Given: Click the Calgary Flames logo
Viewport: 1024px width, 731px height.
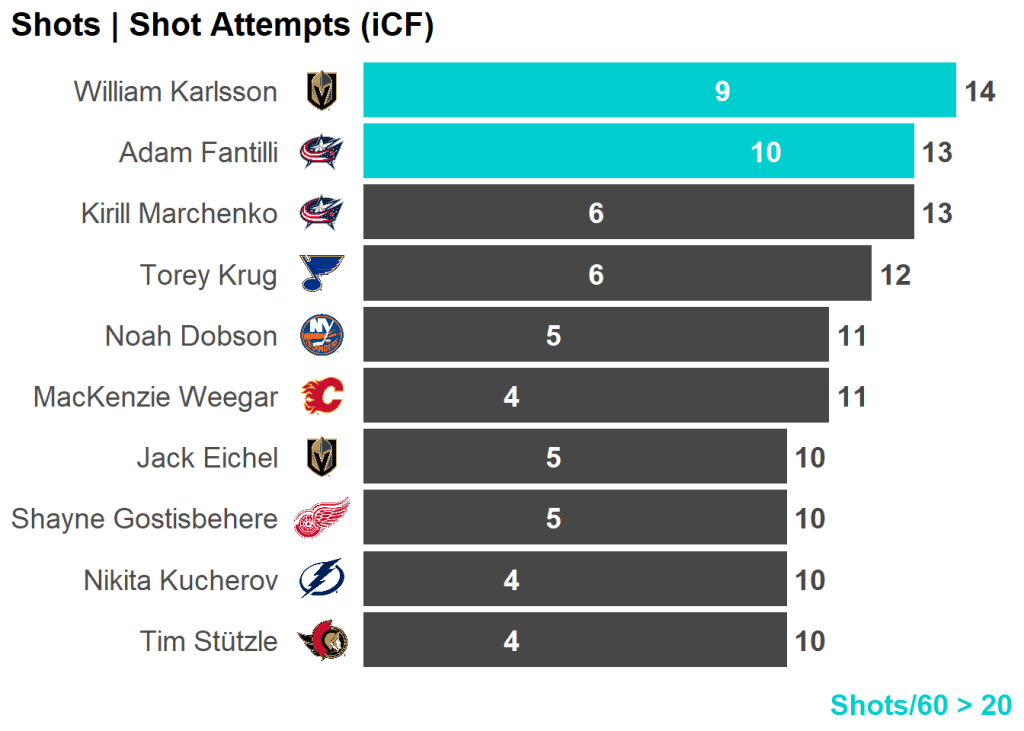Looking at the screenshot, I should (322, 397).
